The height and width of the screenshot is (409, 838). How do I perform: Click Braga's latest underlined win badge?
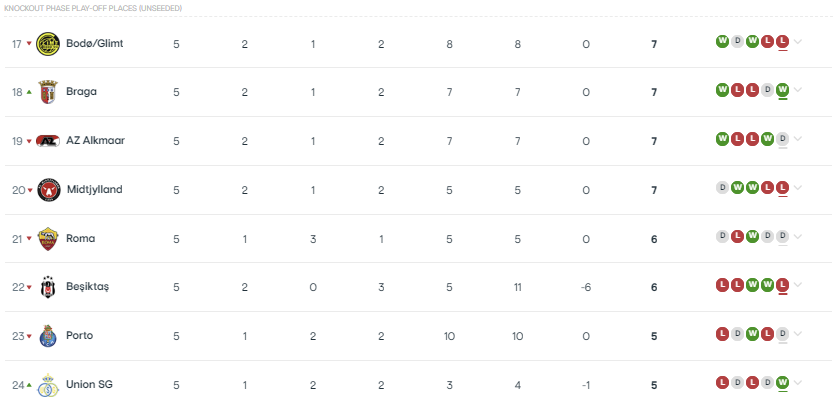782,90
